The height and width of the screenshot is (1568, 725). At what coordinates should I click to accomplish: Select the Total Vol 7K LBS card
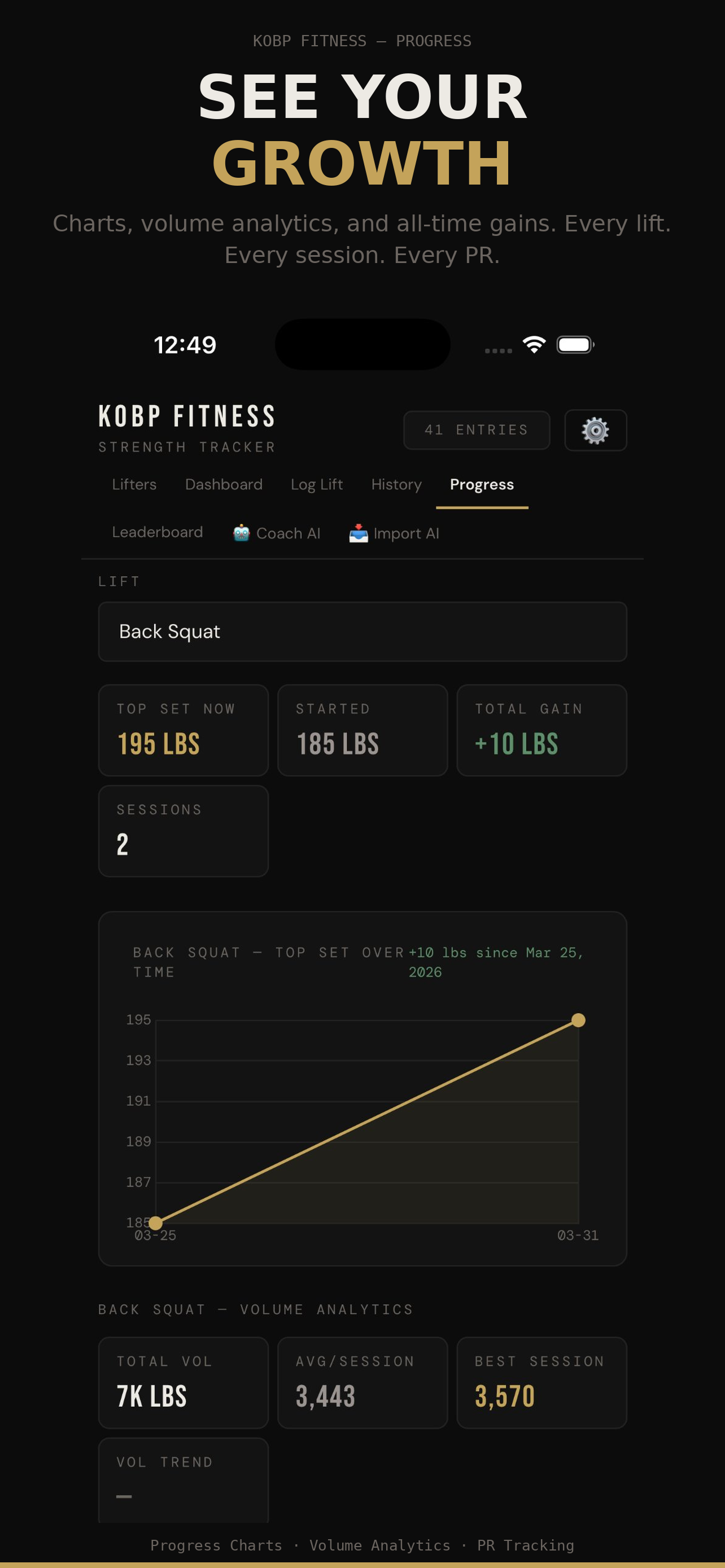(x=184, y=1382)
